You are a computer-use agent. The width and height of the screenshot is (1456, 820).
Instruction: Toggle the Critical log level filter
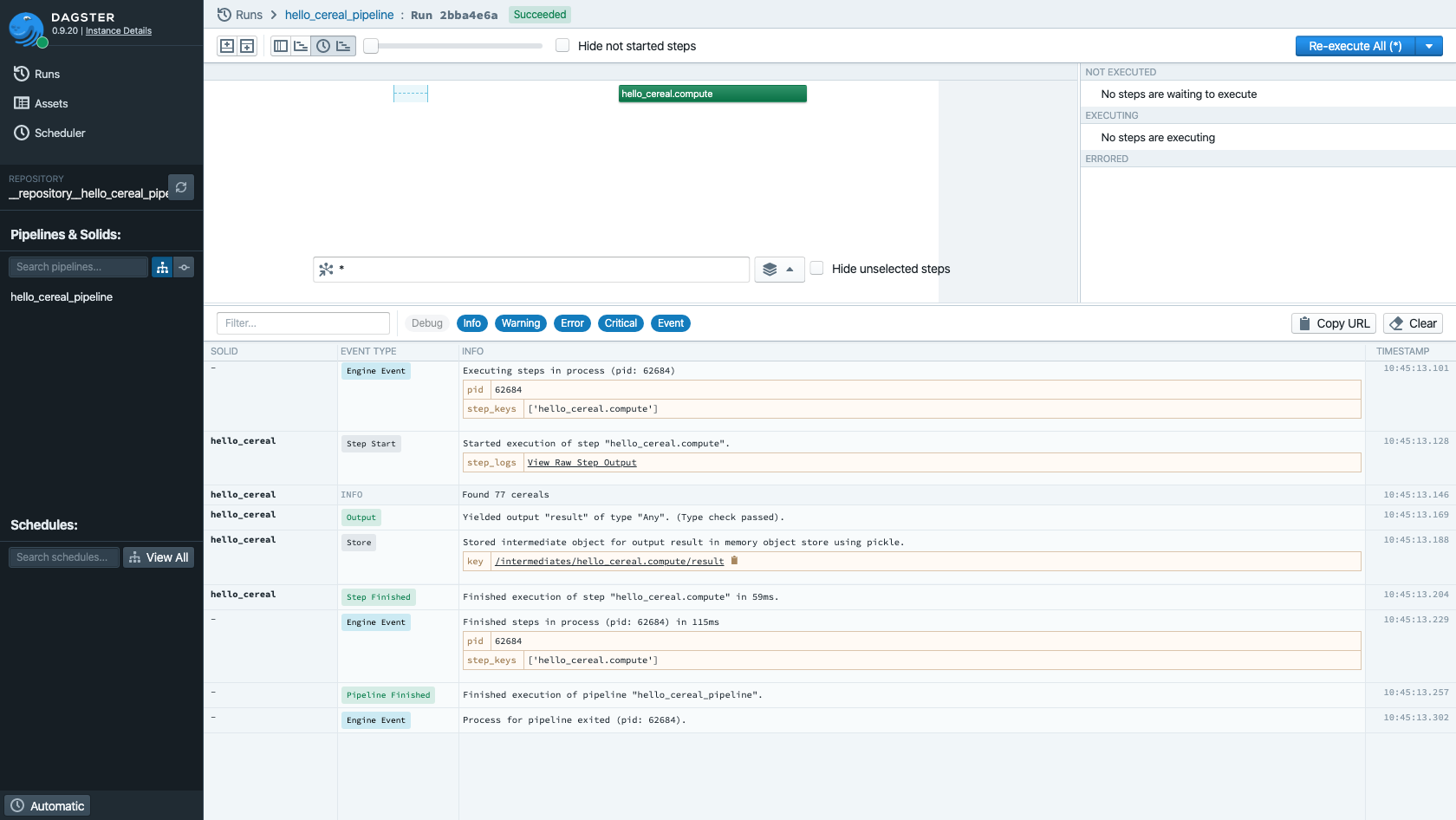[621, 323]
